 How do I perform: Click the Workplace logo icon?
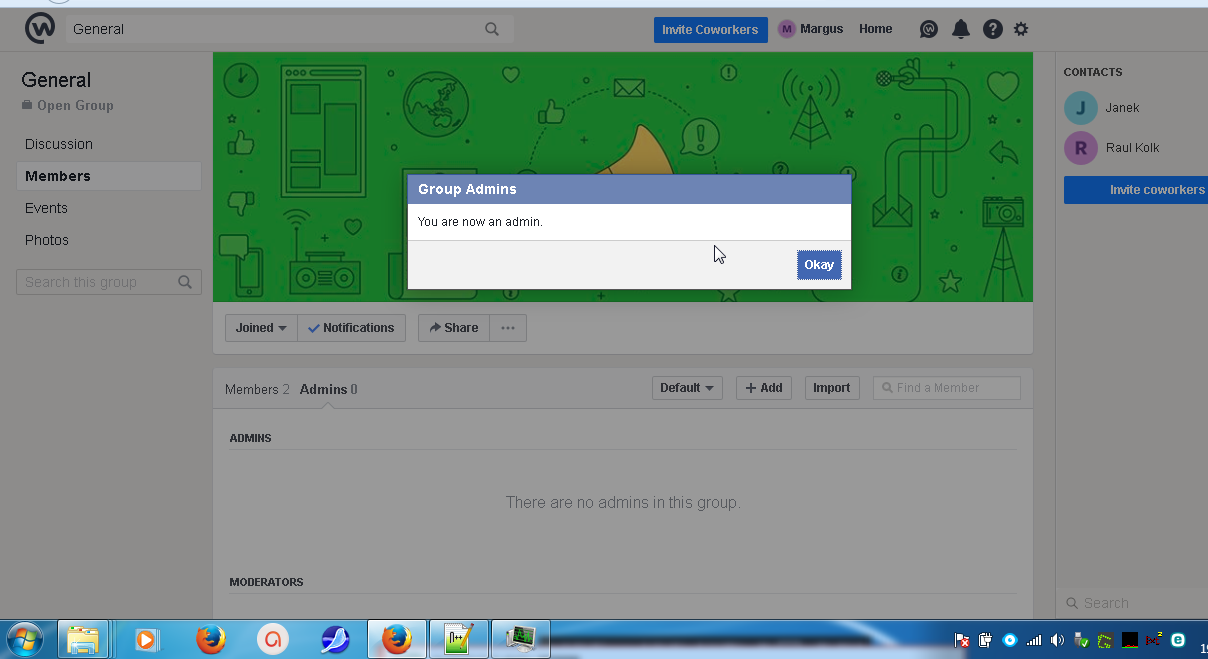click(40, 29)
